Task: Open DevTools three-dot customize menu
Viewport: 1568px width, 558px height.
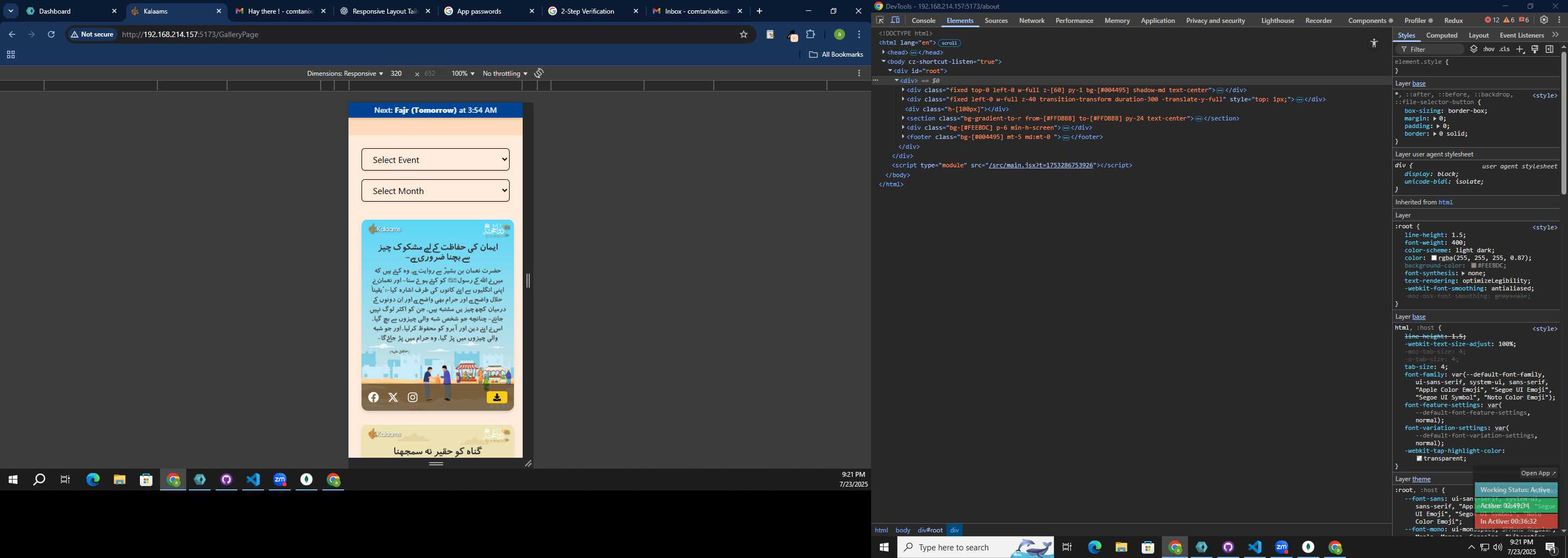Action: click(x=1559, y=20)
